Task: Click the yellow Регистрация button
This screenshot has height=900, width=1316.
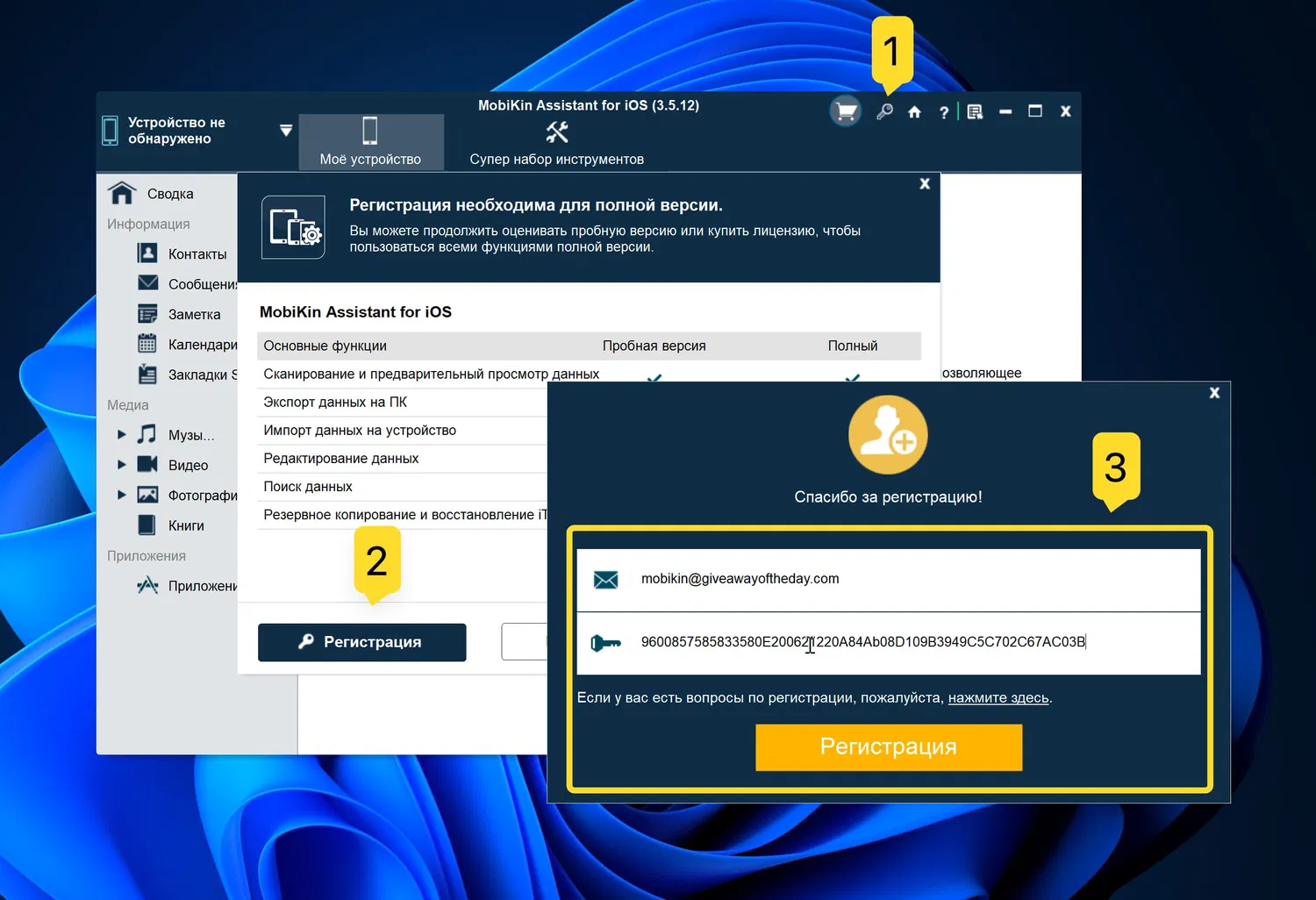Action: [x=888, y=746]
